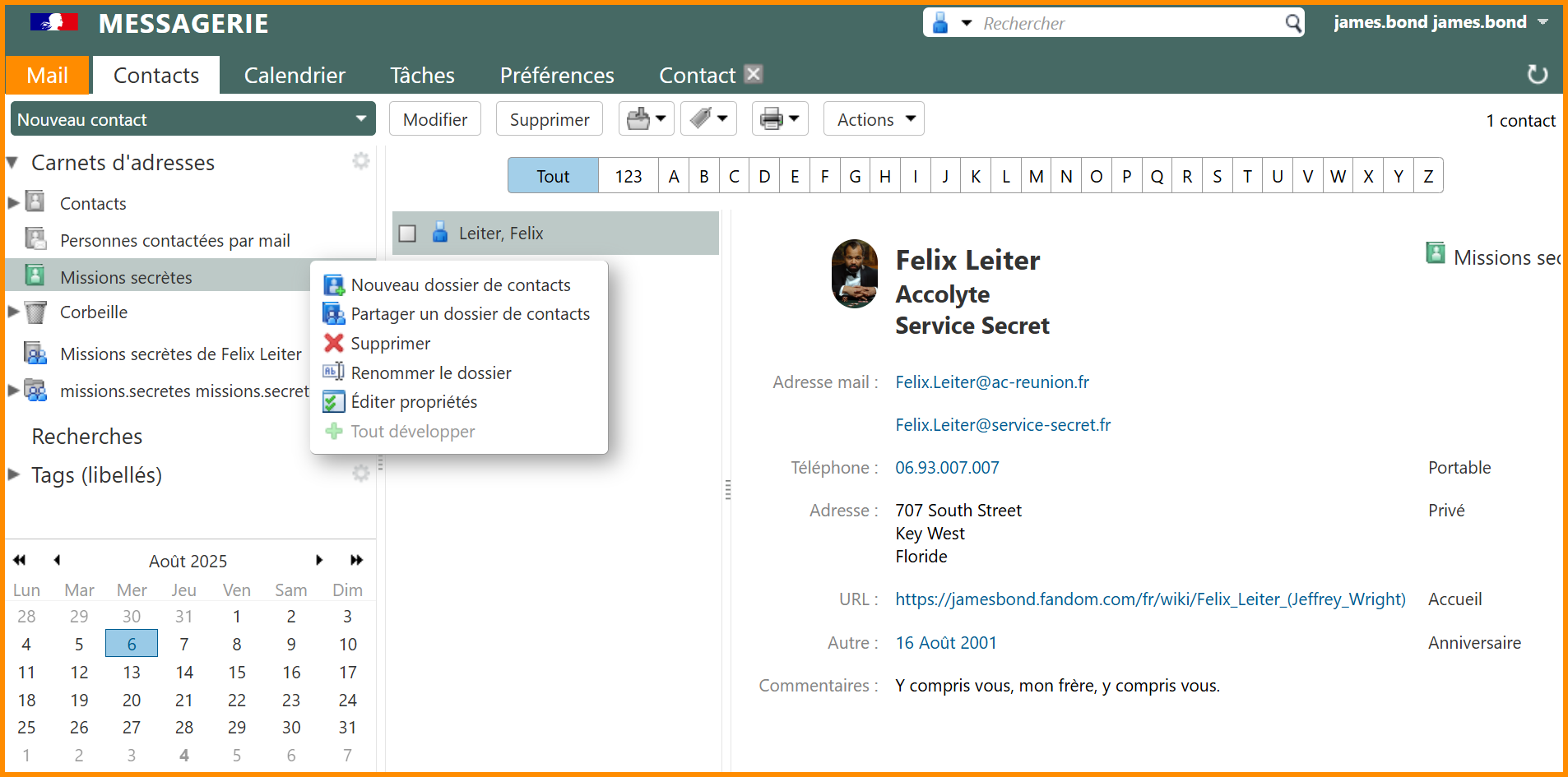Filter contacts by letter L
This screenshot has height=777, width=1568.
coord(1005,176)
